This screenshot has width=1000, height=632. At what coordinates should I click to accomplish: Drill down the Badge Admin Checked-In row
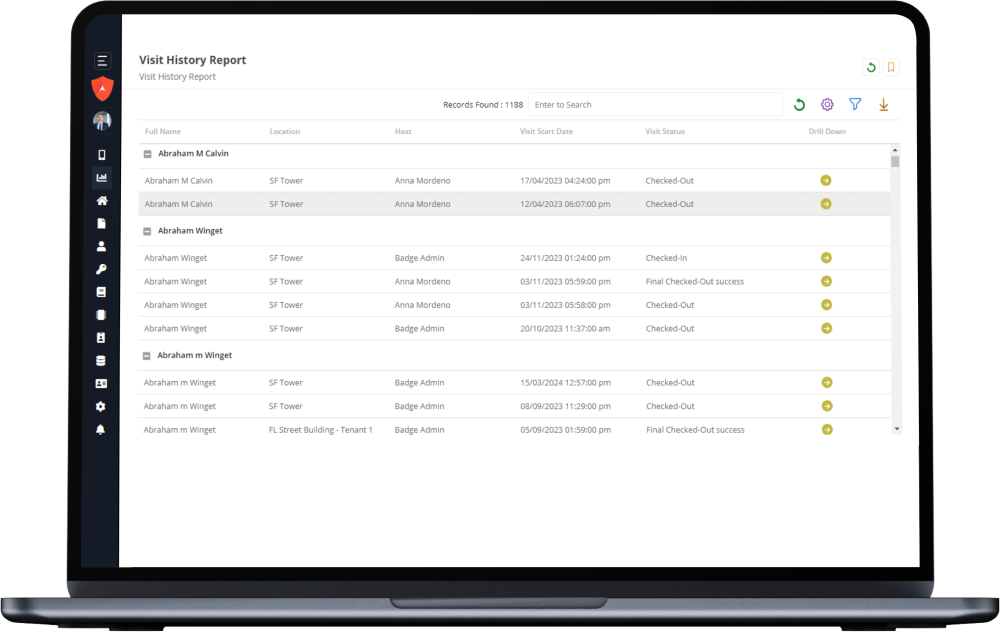(x=827, y=257)
